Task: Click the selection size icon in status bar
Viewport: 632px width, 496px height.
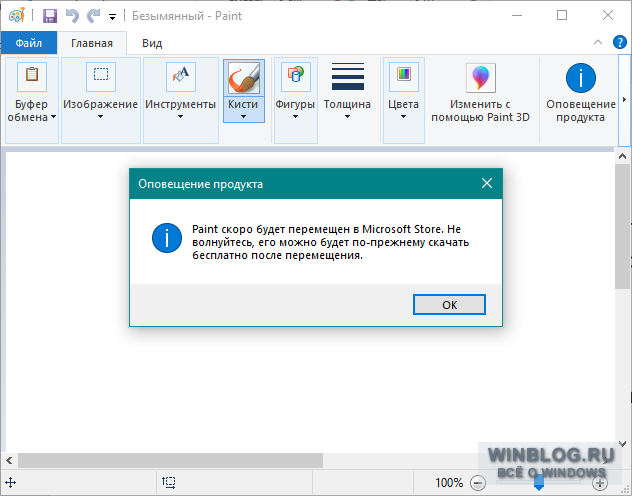Action: tap(169, 482)
